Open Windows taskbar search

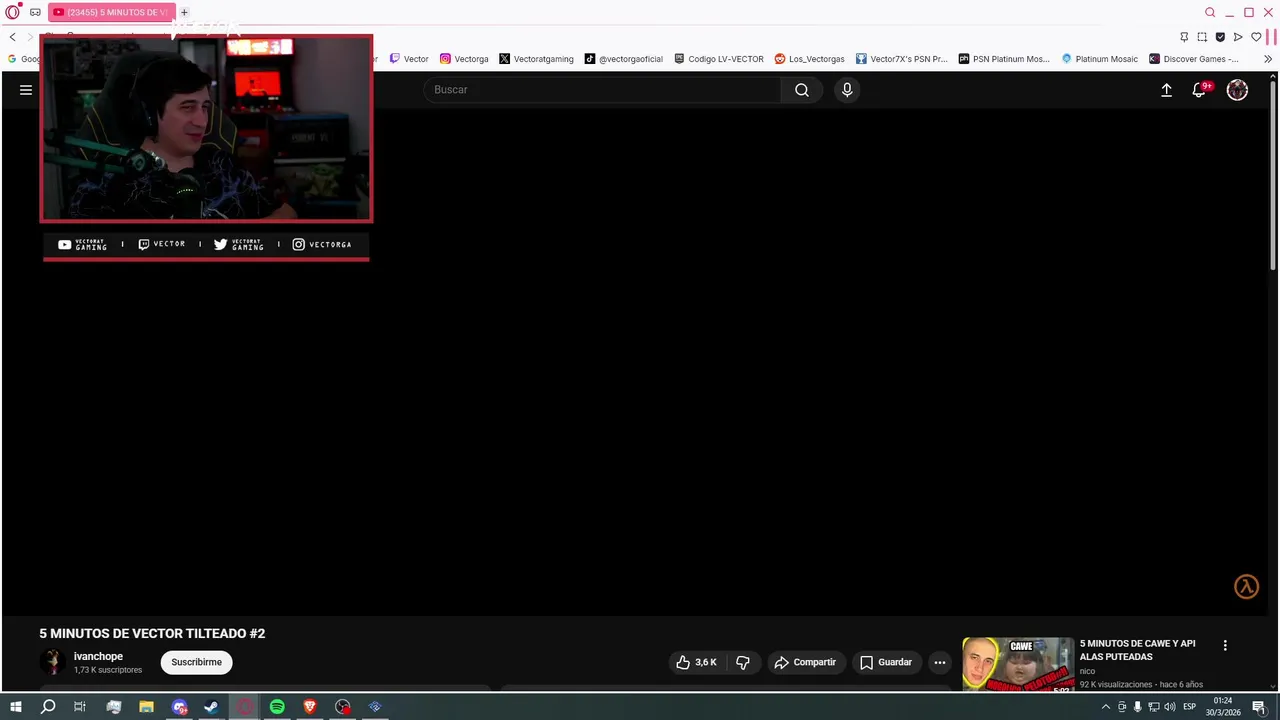(x=47, y=707)
